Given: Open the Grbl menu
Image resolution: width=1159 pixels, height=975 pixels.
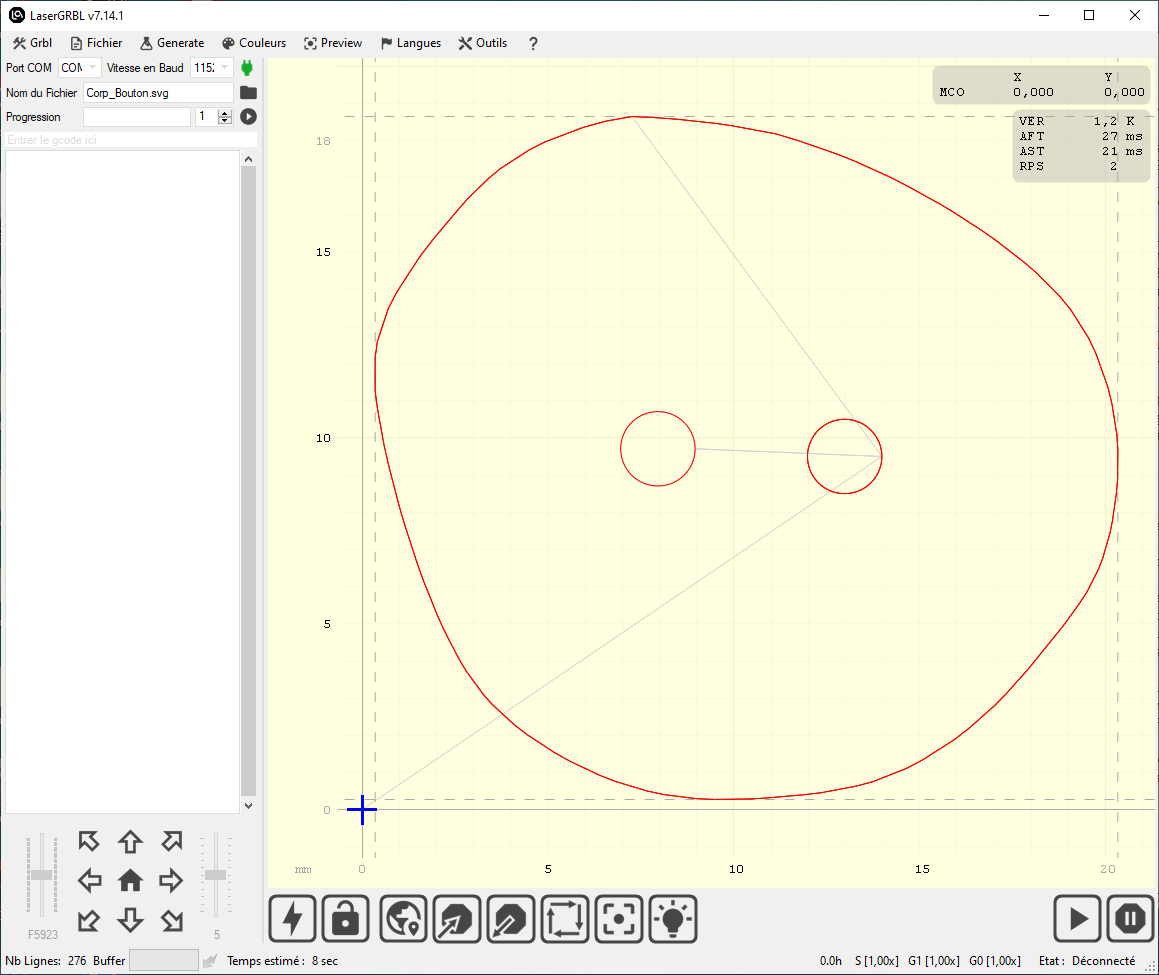Looking at the screenshot, I should pyautogui.click(x=32, y=43).
